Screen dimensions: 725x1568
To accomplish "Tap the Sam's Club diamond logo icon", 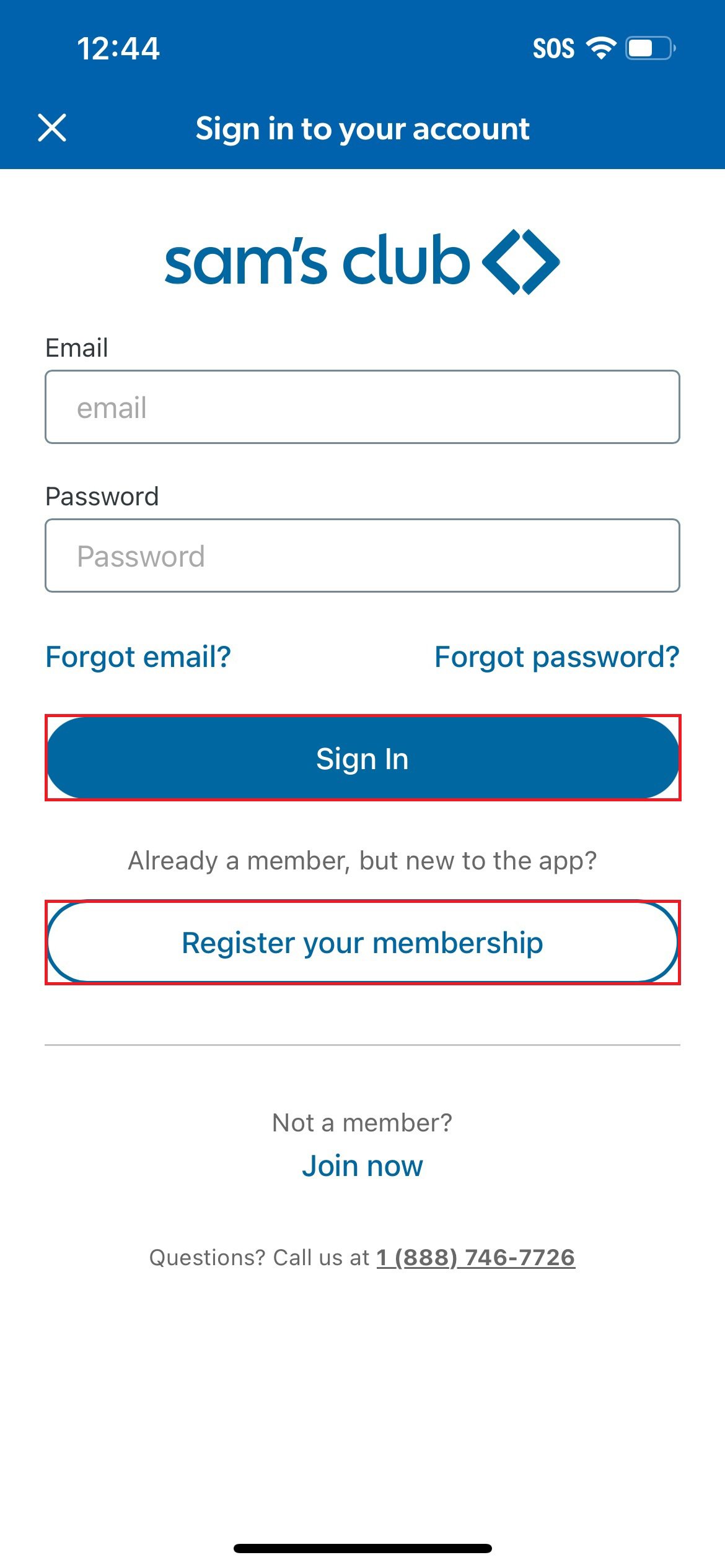I will [521, 262].
